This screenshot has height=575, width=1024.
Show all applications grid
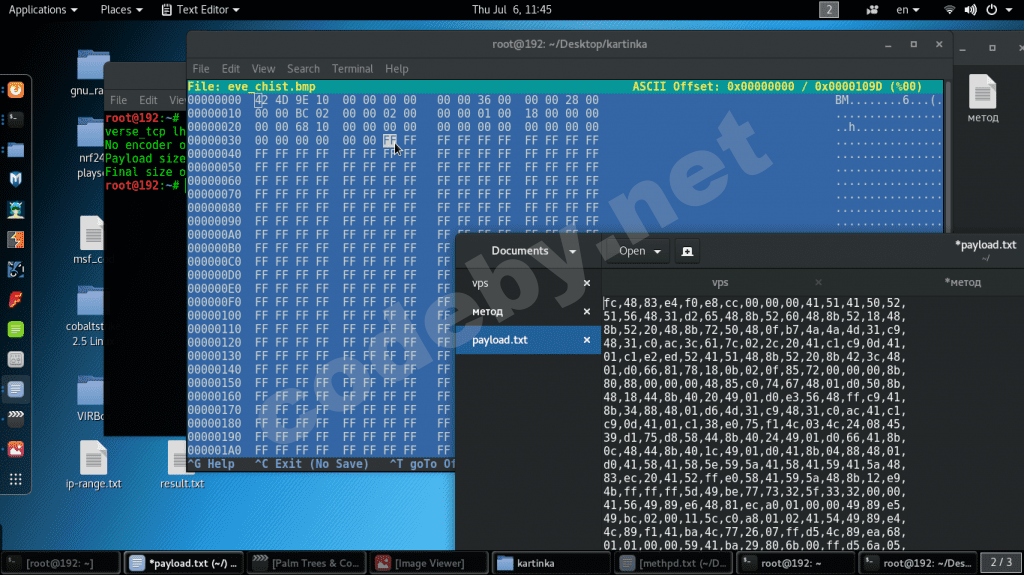click(16, 479)
